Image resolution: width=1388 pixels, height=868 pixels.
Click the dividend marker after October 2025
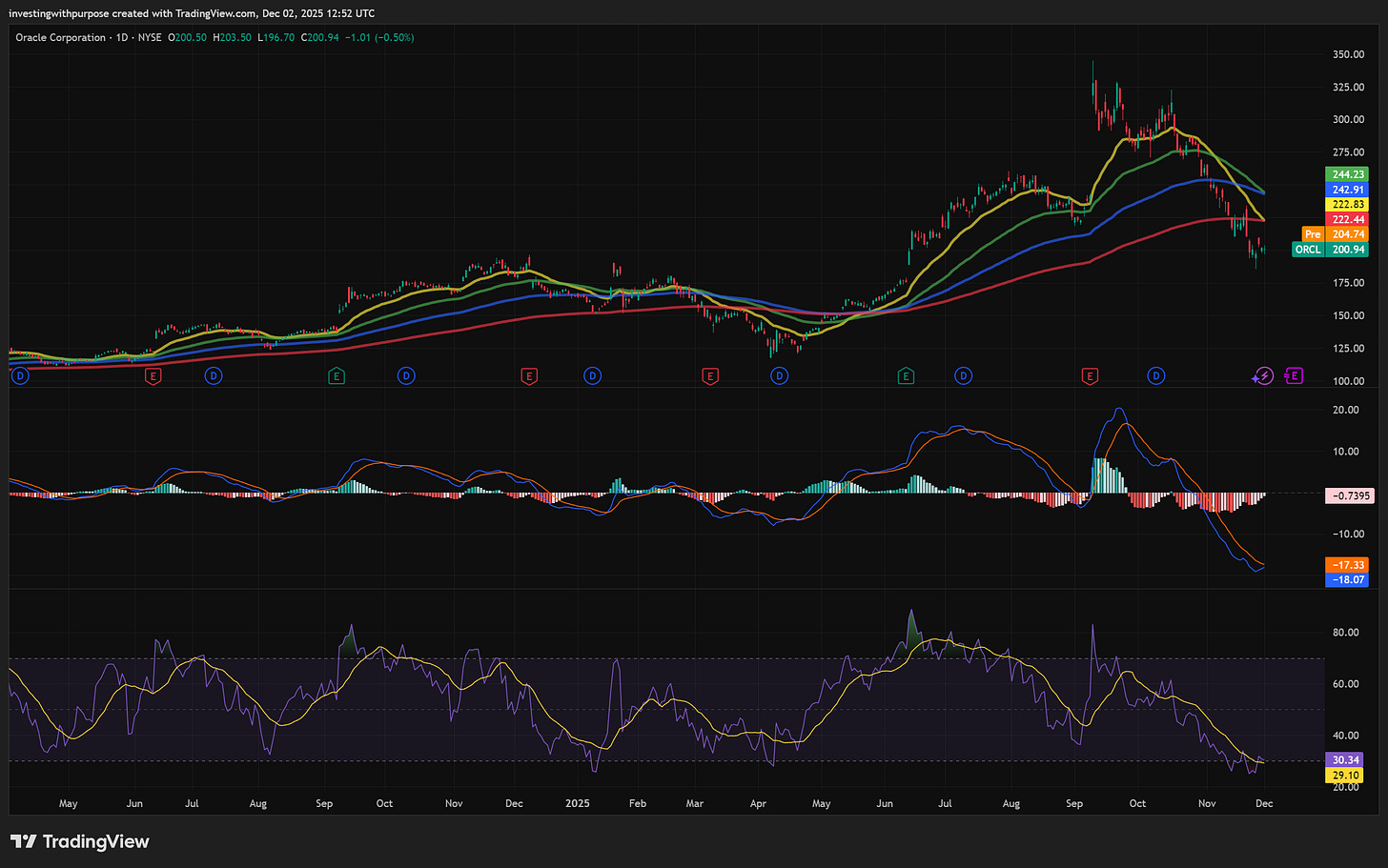point(1156,376)
